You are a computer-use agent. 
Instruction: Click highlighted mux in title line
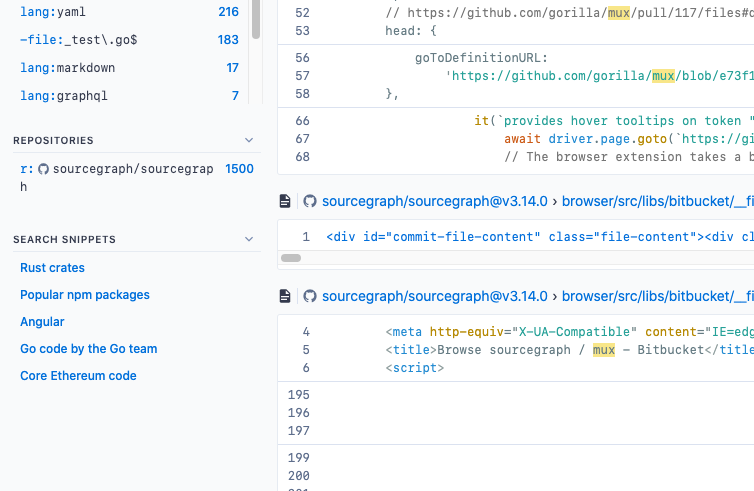[x=603, y=350]
